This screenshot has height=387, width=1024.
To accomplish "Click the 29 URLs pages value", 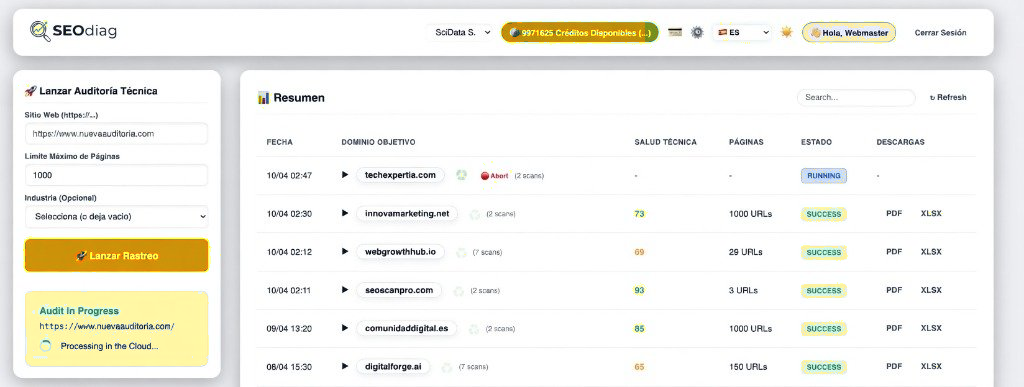I will pos(746,252).
